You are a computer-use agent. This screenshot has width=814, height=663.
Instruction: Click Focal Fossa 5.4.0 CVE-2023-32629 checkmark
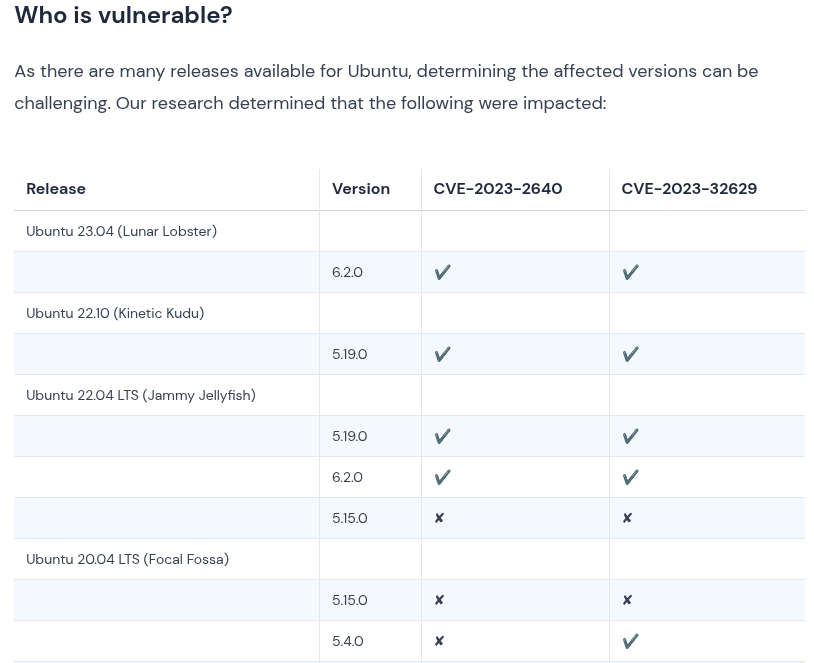[630, 641]
